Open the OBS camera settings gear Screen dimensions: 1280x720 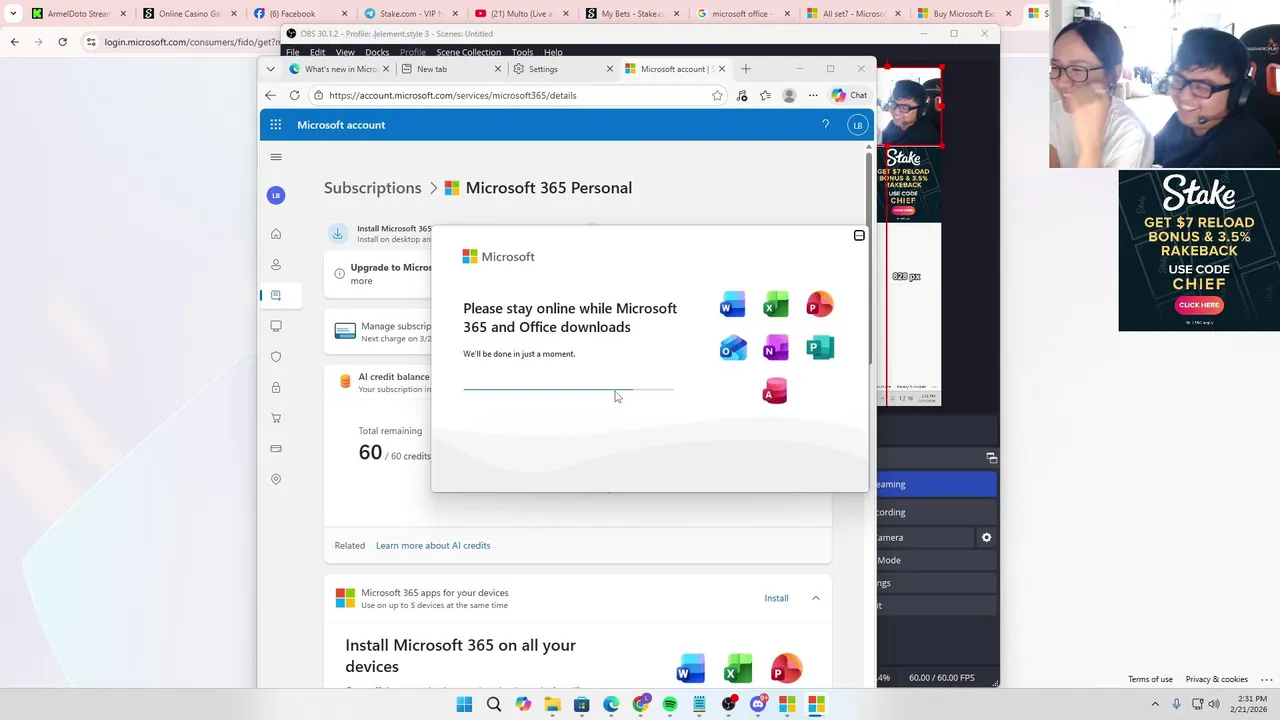click(986, 538)
